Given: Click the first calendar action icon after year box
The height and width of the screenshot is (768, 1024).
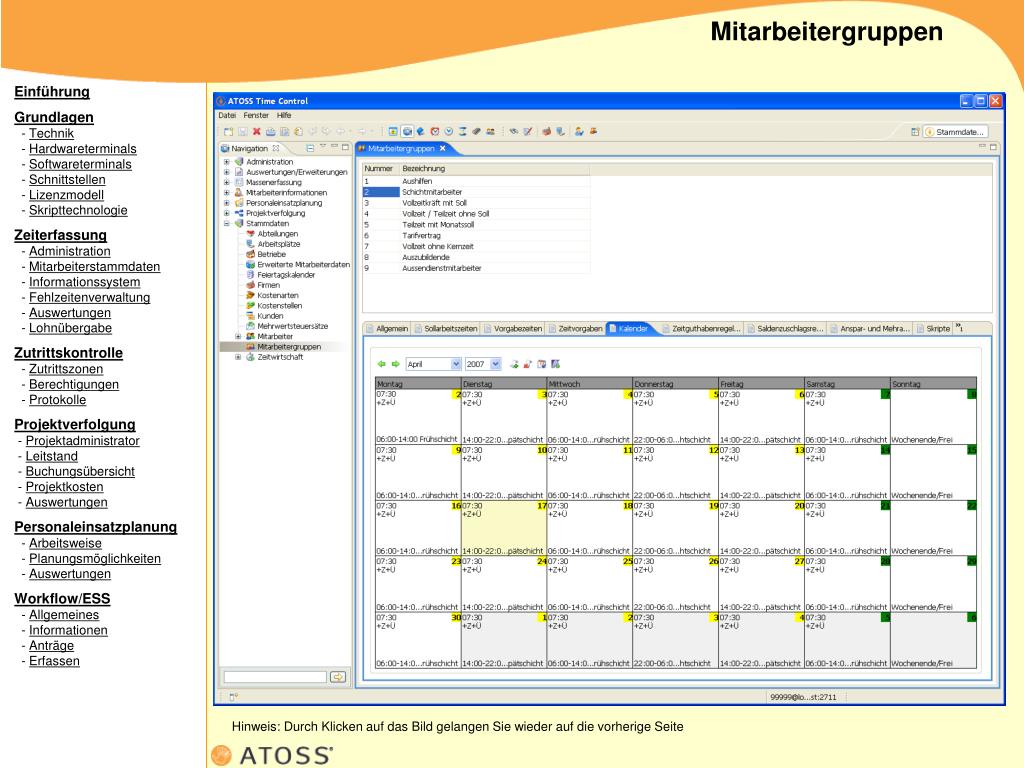Looking at the screenshot, I should [514, 364].
